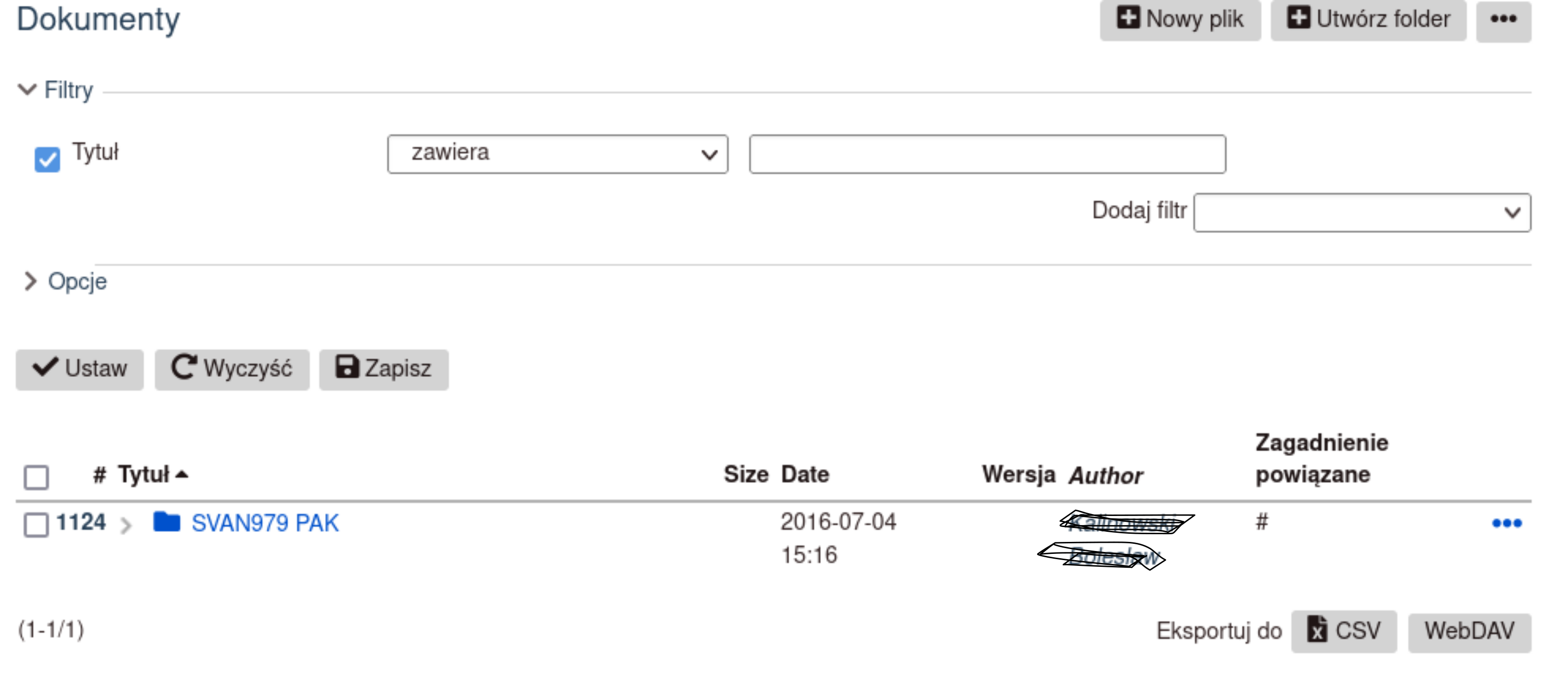
Task: Uncheck the Tytuł filter checkbox
Action: pos(47,158)
